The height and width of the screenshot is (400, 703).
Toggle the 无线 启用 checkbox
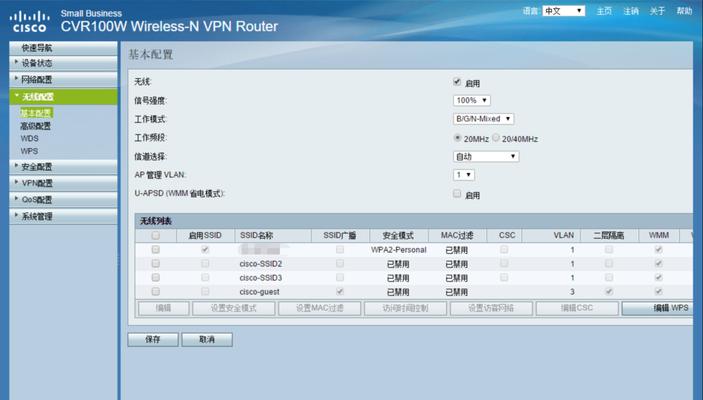[457, 82]
